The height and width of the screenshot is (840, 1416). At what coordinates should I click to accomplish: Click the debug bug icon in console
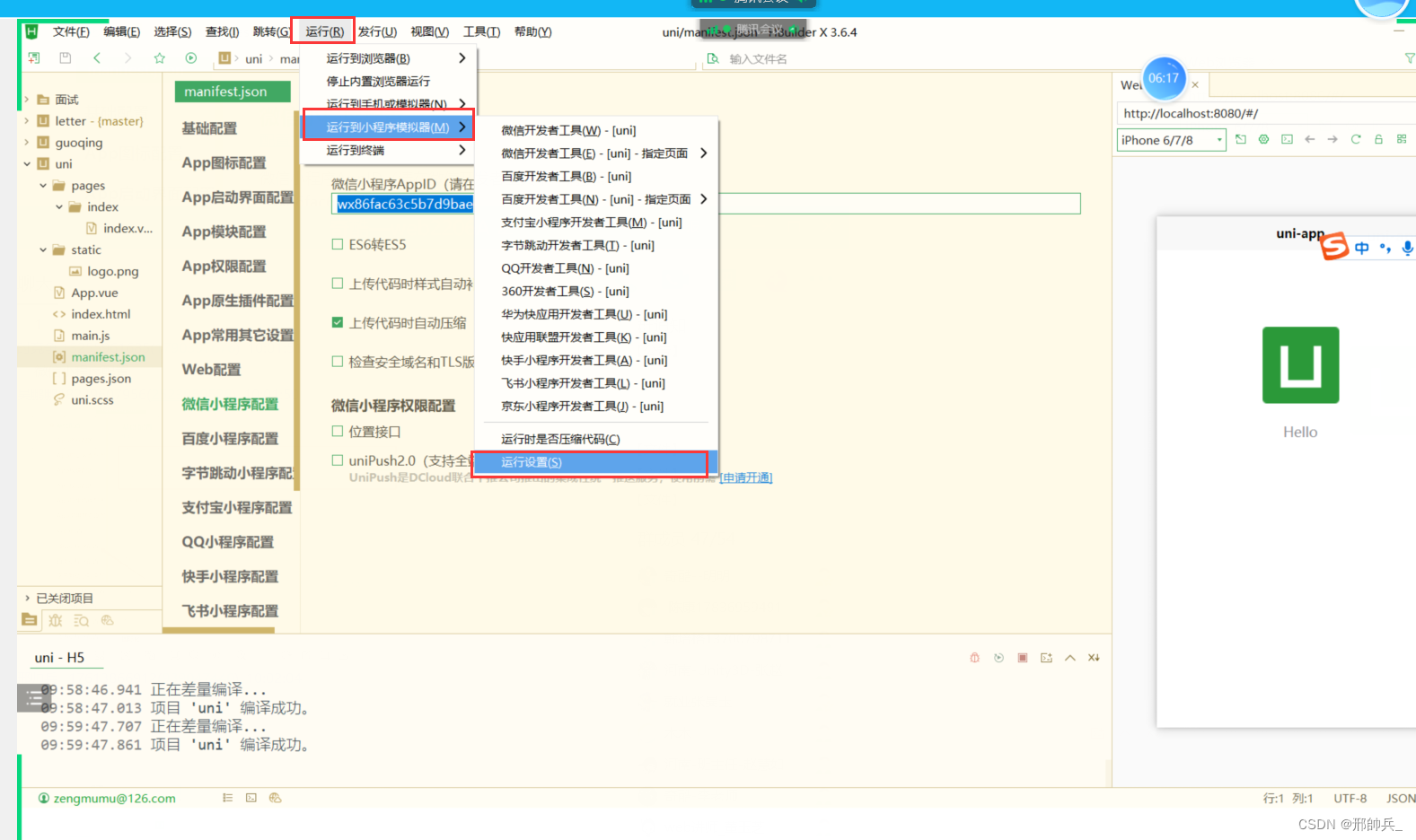[x=974, y=658]
